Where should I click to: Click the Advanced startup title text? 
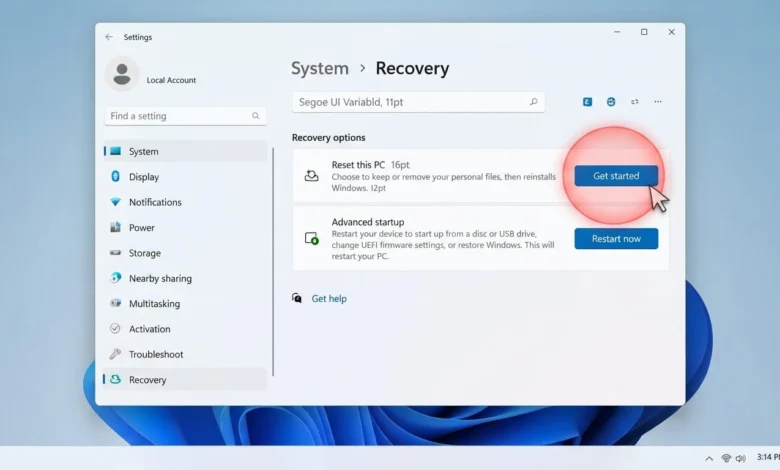(368, 222)
